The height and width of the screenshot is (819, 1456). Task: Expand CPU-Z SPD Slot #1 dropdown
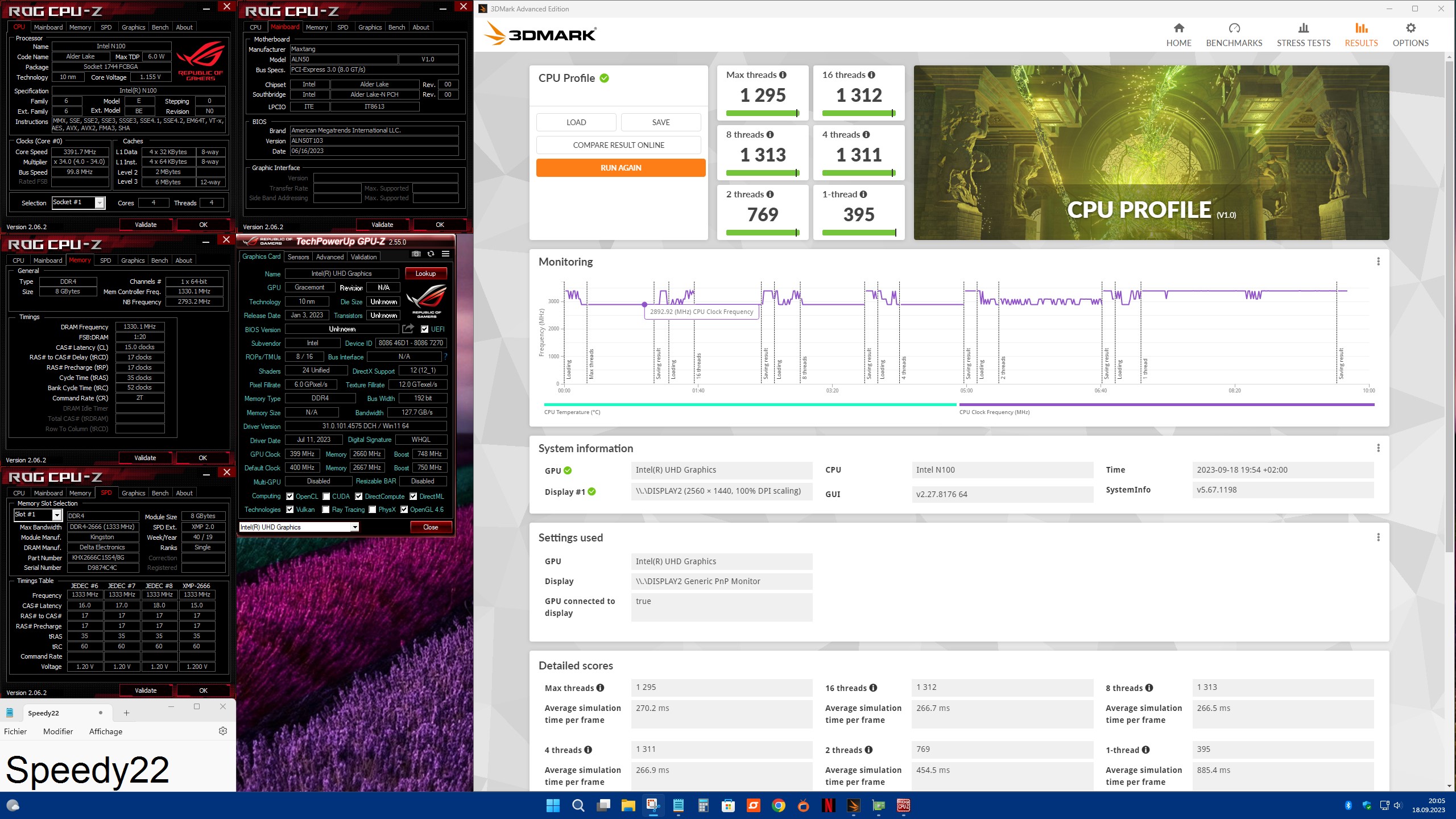pyautogui.click(x=57, y=515)
